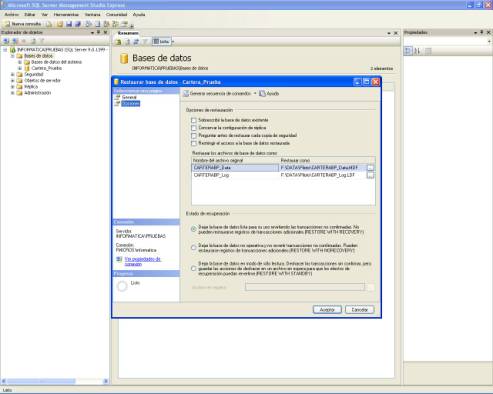The width and height of the screenshot is (493, 394).
Task: Click the Nueva consulta toolbar icon
Action: click(x=7, y=24)
